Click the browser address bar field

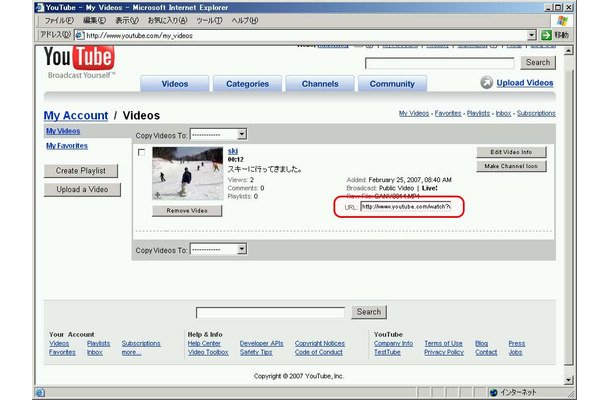click(305, 35)
